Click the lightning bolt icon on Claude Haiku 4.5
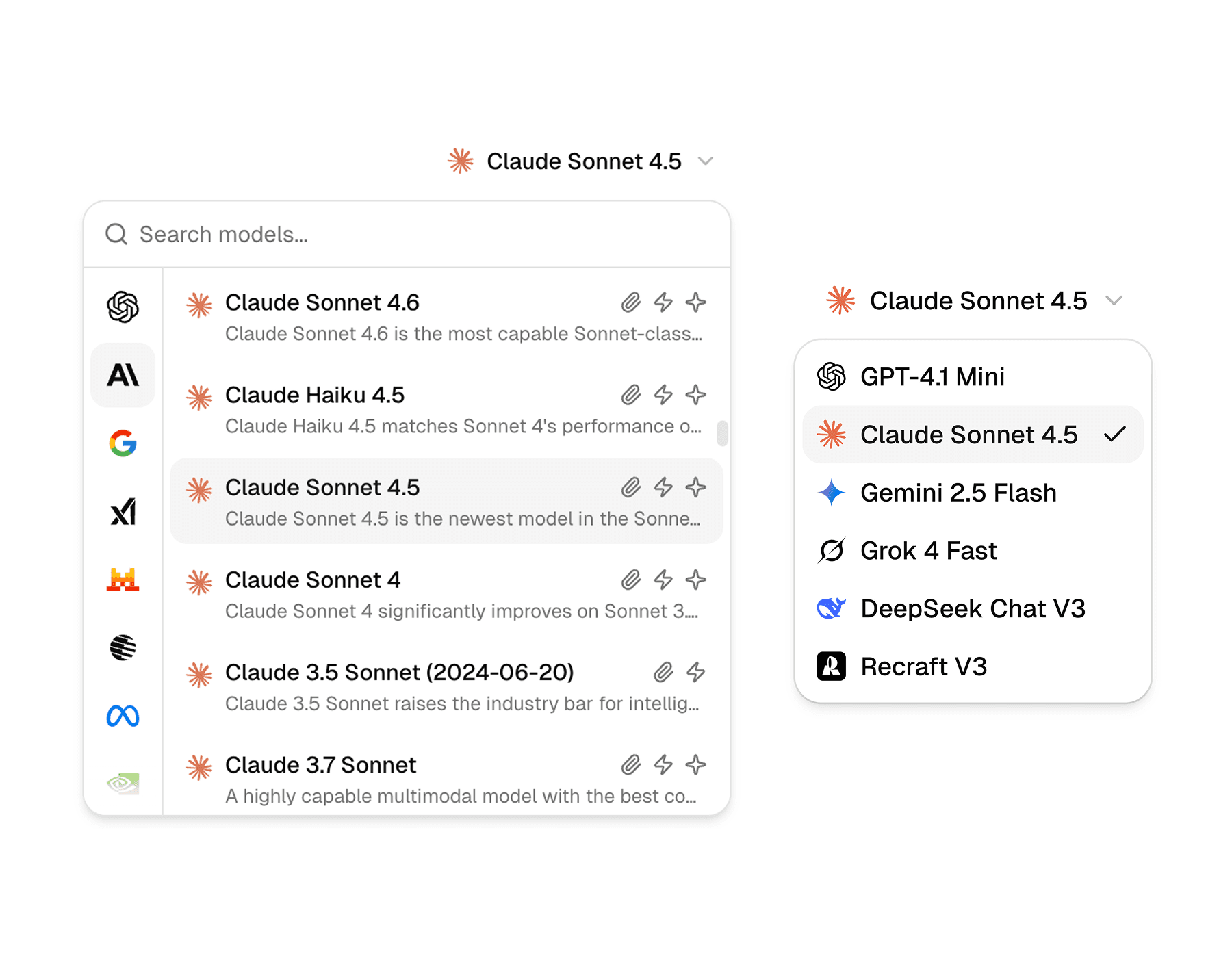Viewport: 1232px width, 958px height. tap(663, 395)
